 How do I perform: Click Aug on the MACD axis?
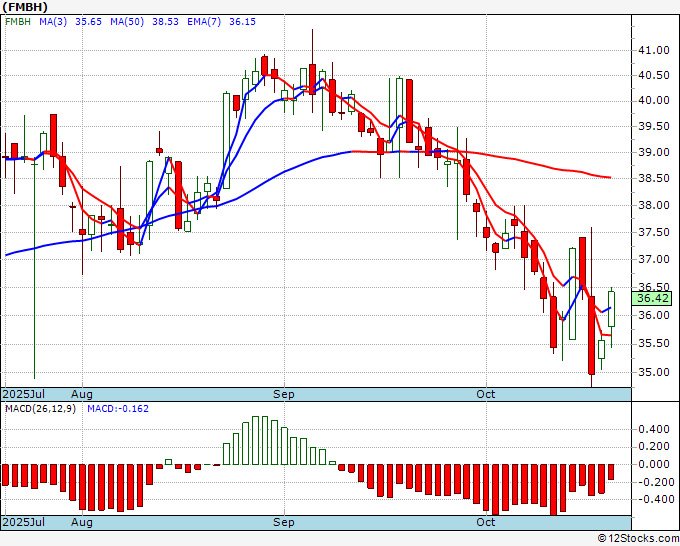(82, 523)
